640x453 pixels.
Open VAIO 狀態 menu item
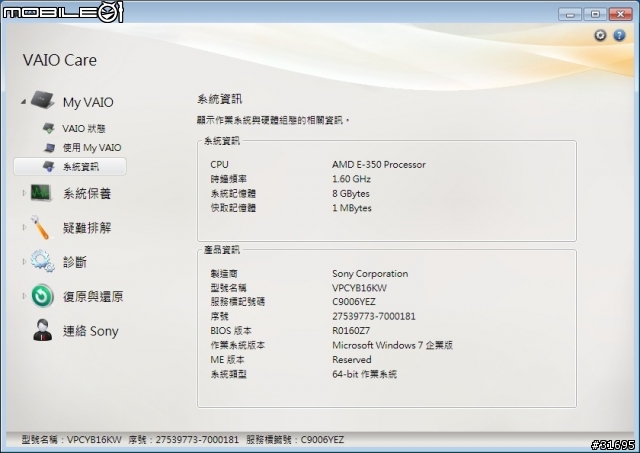click(84, 129)
